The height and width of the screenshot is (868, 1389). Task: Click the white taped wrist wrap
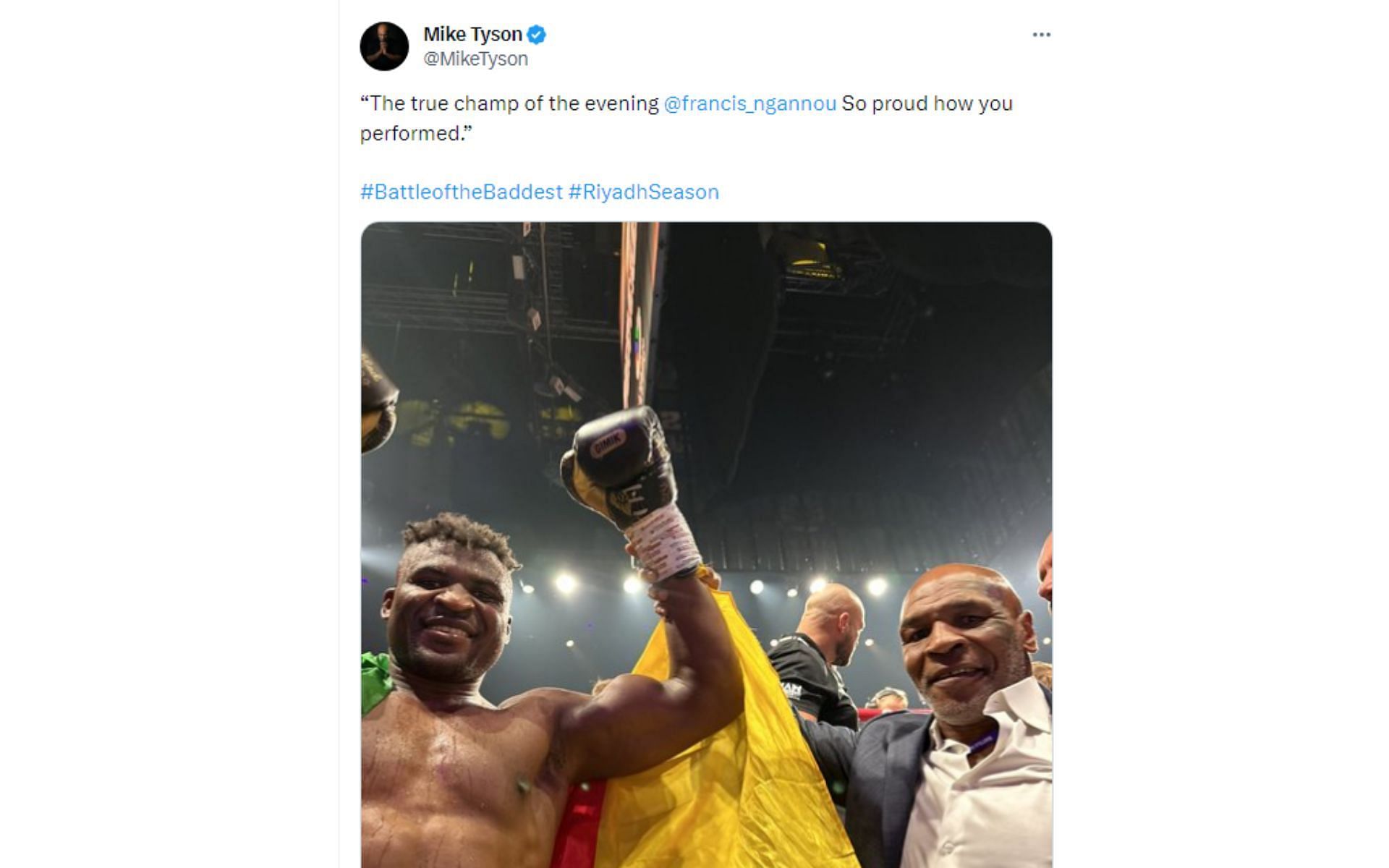[662, 541]
